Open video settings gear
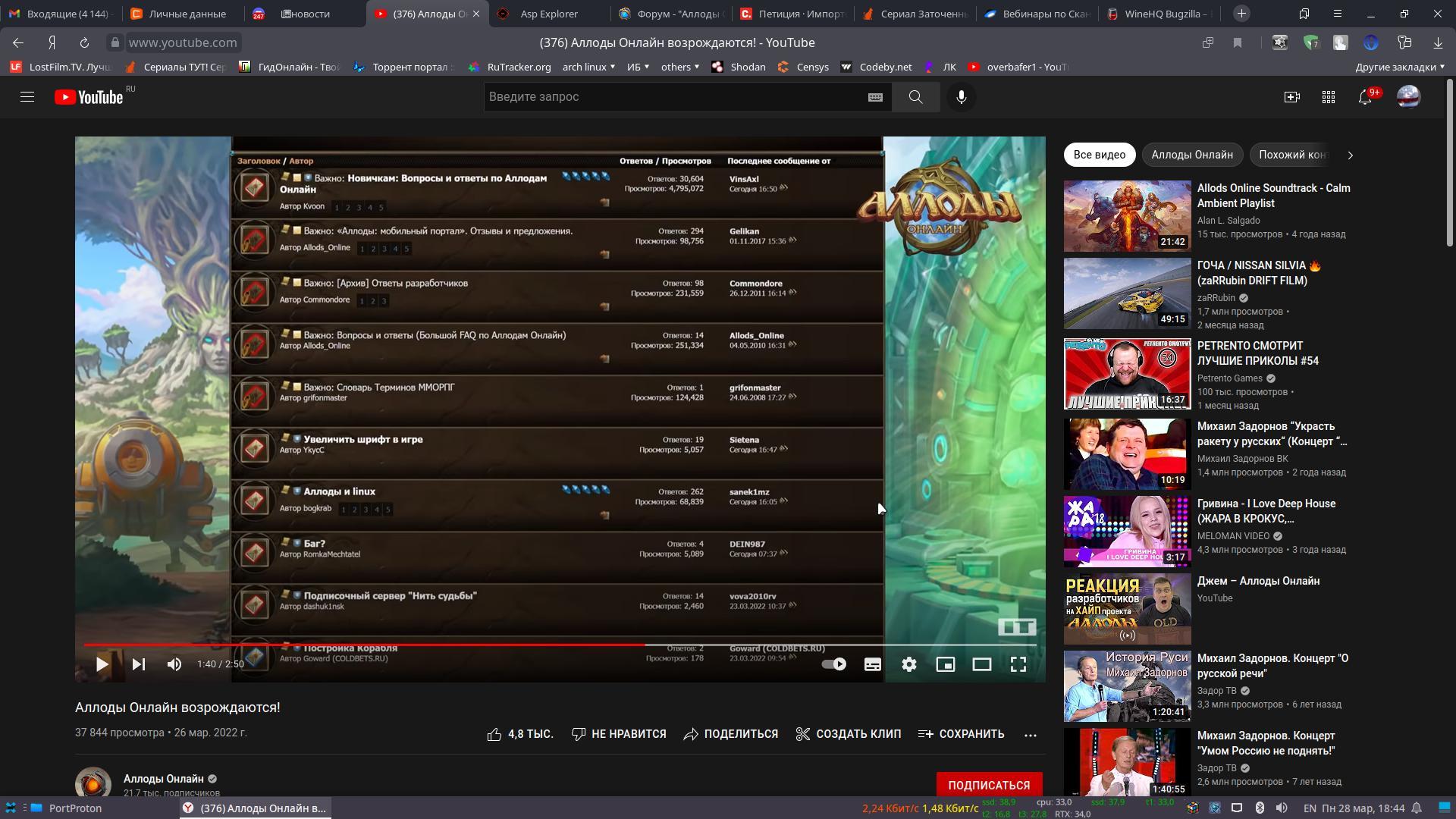The width and height of the screenshot is (1456, 819). click(908, 664)
